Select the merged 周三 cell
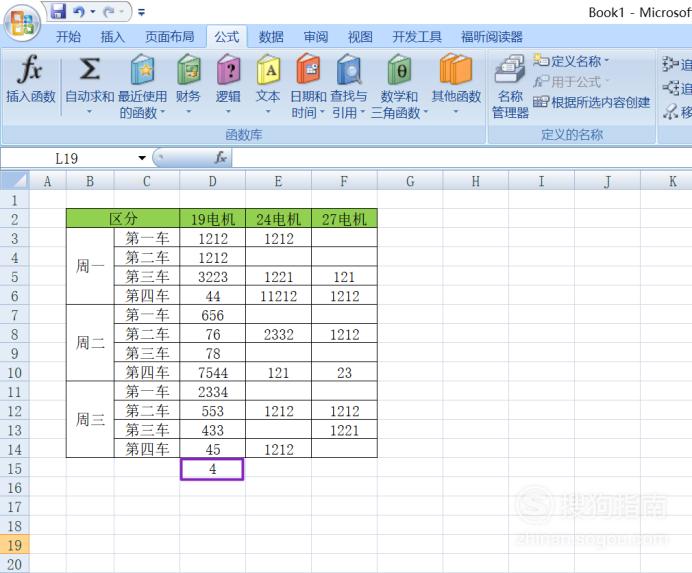The width and height of the screenshot is (692, 573). [x=90, y=419]
